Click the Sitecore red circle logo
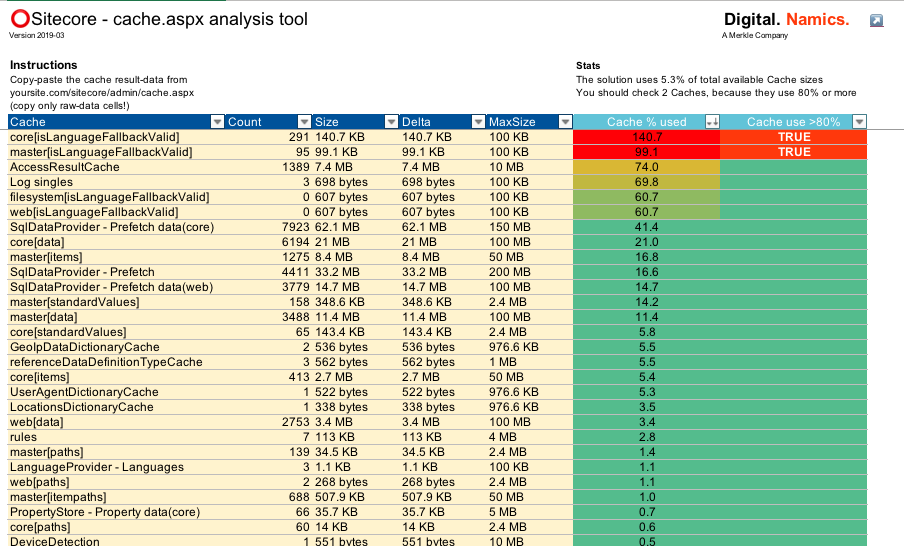904x546 pixels. pyautogui.click(x=18, y=19)
